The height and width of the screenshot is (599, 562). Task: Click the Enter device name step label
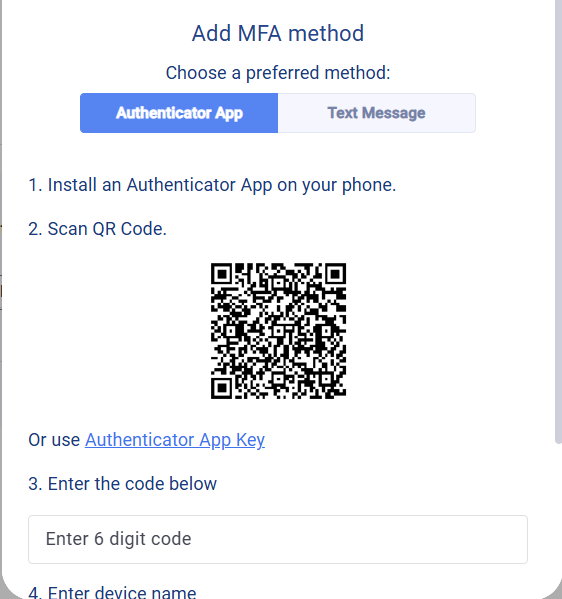point(112,591)
